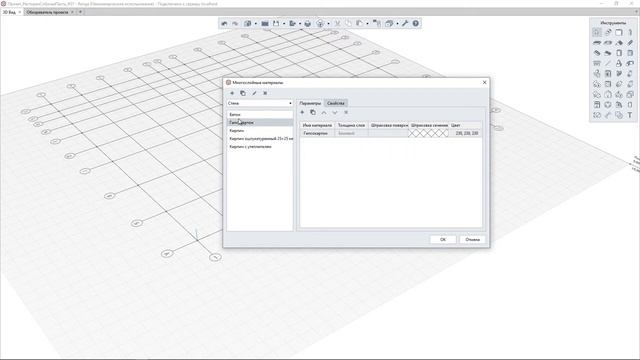Click Штриховка сечения crosshatch pattern cell
The height and width of the screenshot is (360, 640).
coord(428,133)
